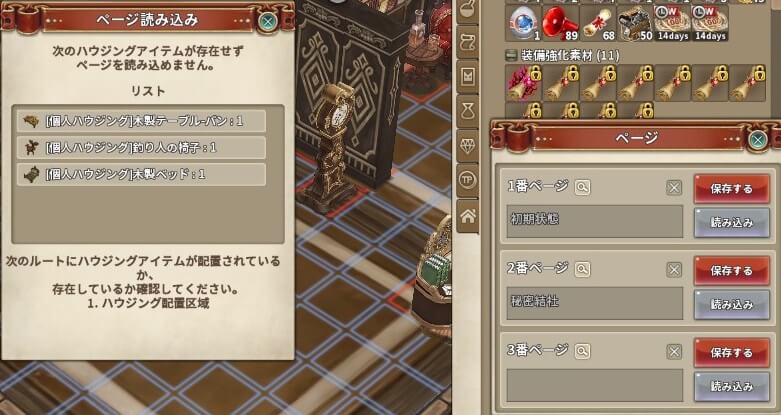Click 保存する for 1番ページ

[x=732, y=189]
